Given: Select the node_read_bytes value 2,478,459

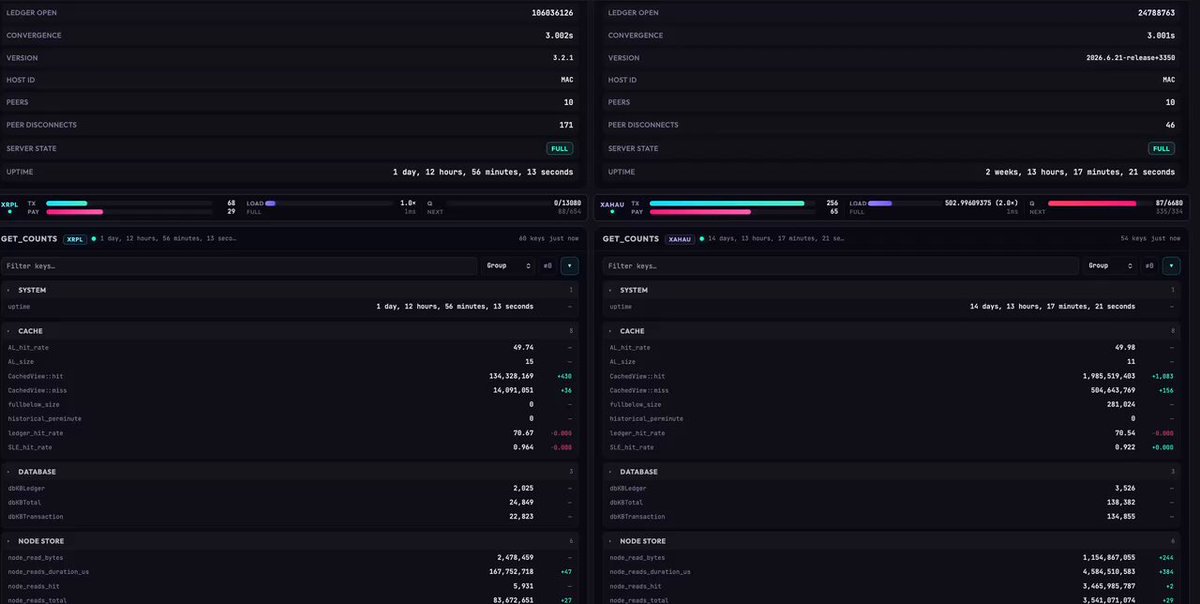Looking at the screenshot, I should 515,557.
